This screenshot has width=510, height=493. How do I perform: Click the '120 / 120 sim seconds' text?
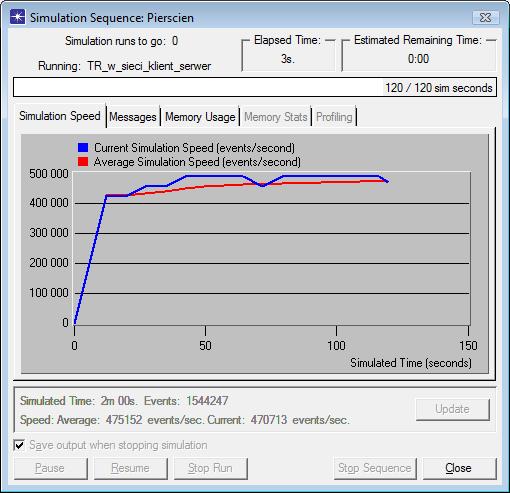[x=439, y=88]
